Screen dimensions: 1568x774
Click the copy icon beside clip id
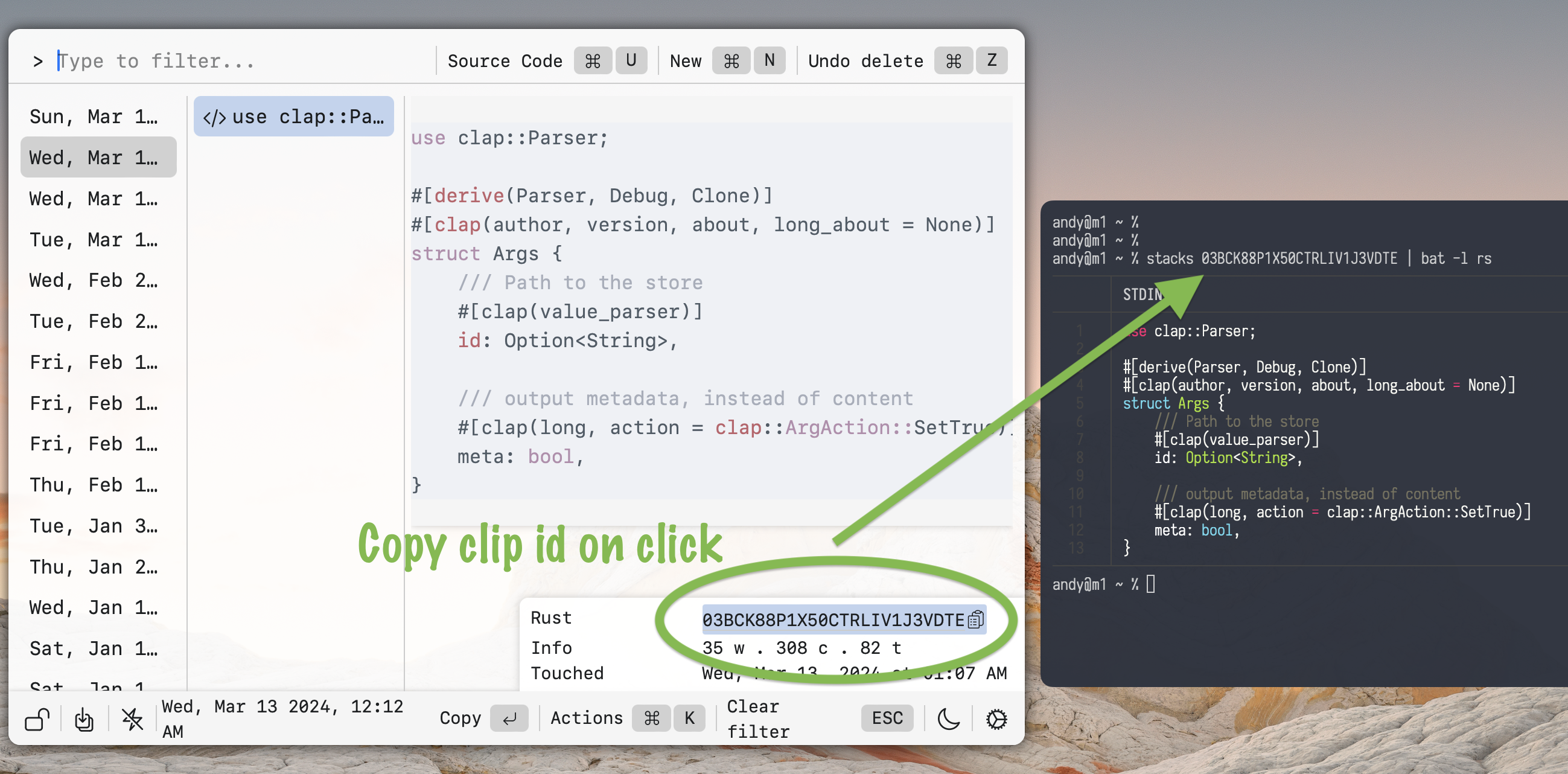point(976,619)
